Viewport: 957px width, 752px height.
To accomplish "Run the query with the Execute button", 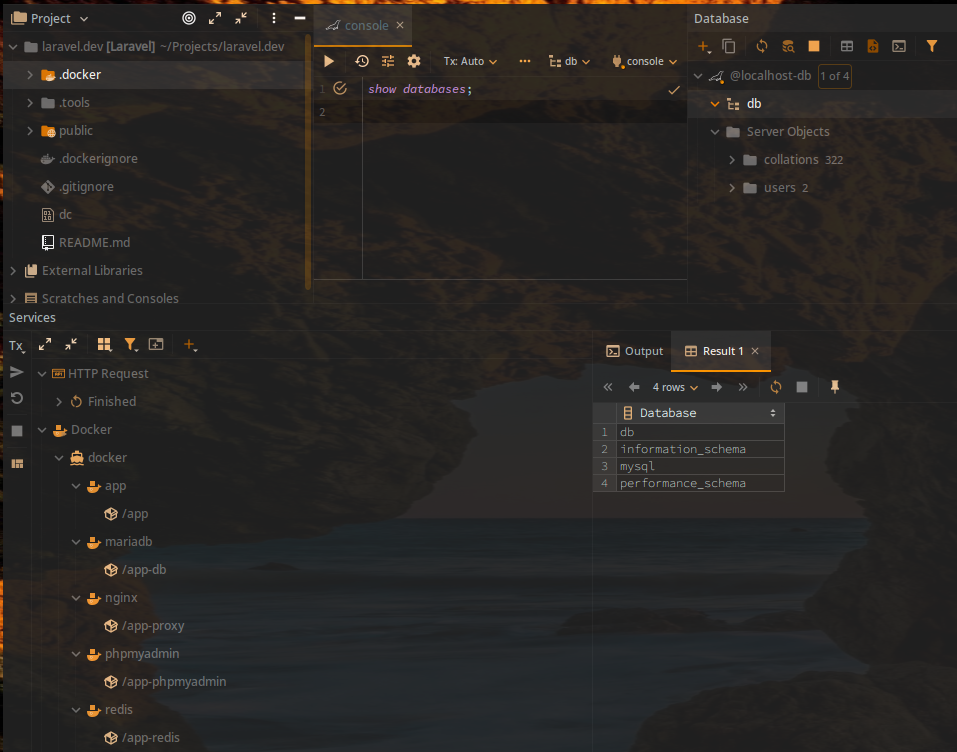I will click(x=329, y=61).
